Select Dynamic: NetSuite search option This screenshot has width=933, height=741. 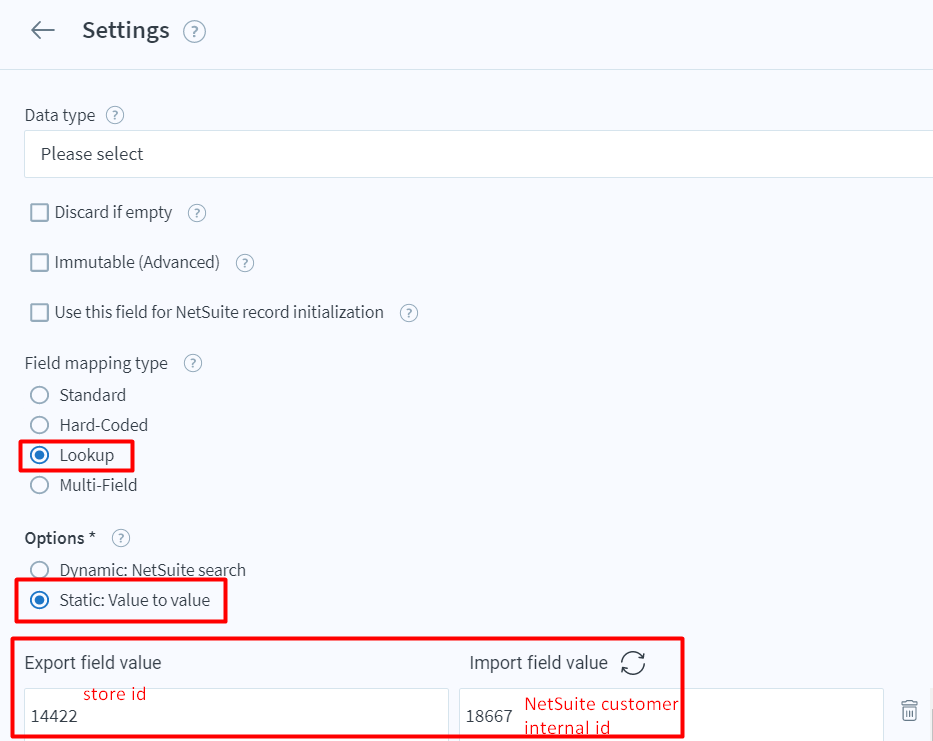(39, 570)
